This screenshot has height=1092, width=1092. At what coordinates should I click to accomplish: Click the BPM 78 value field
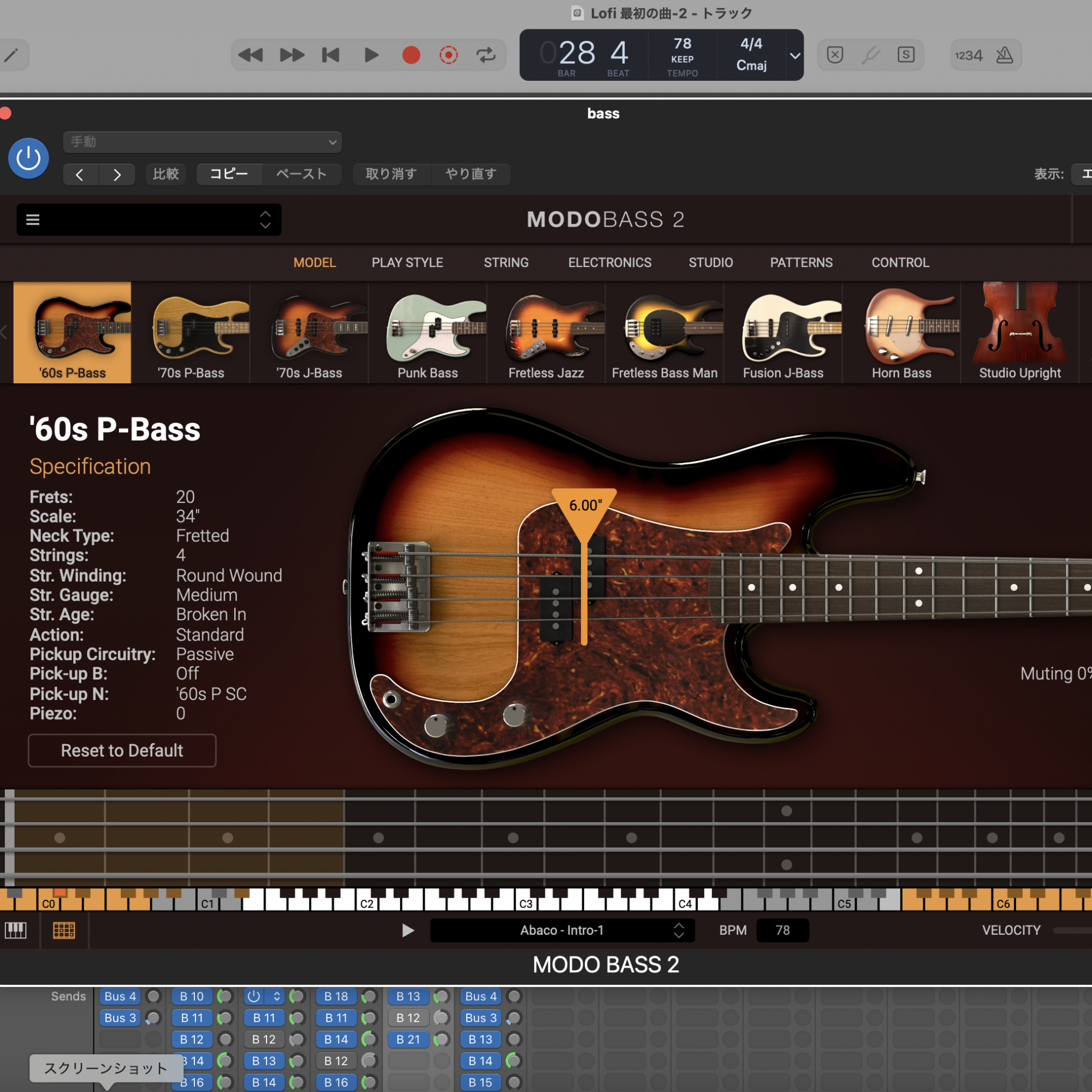[x=782, y=930]
